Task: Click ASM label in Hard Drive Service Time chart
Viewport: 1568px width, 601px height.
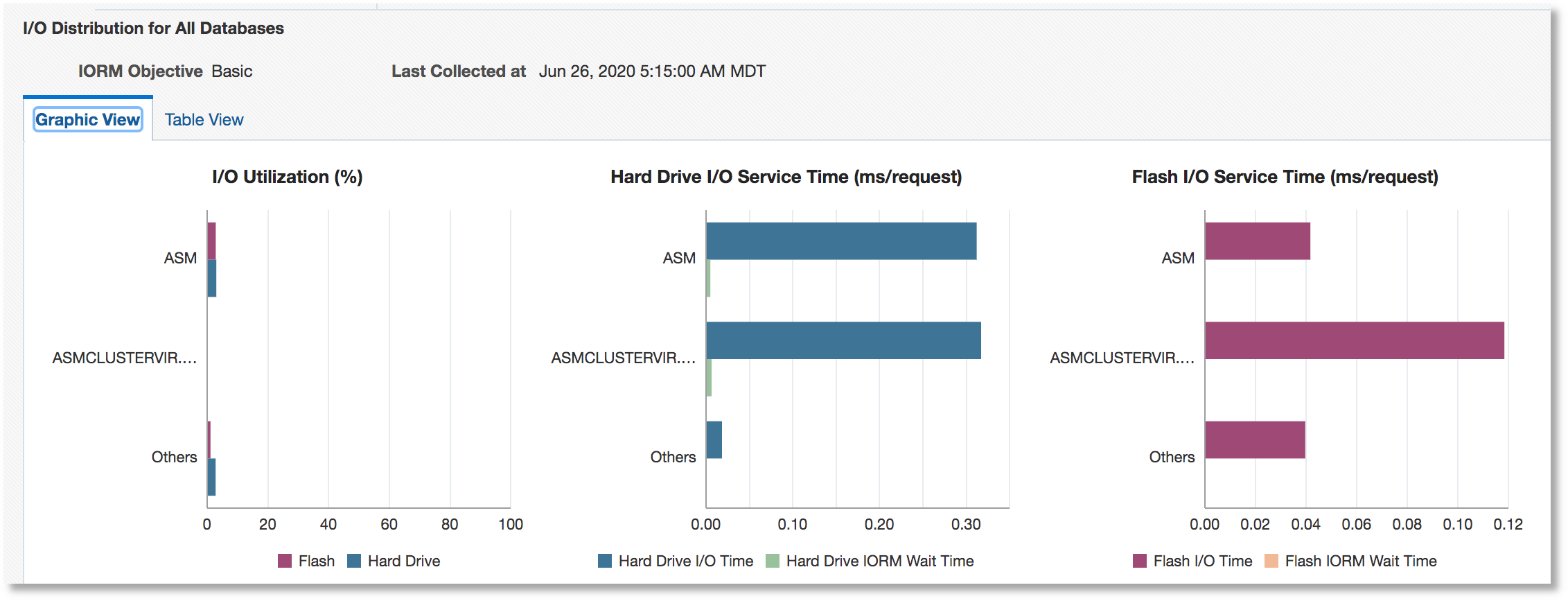Action: point(679,258)
